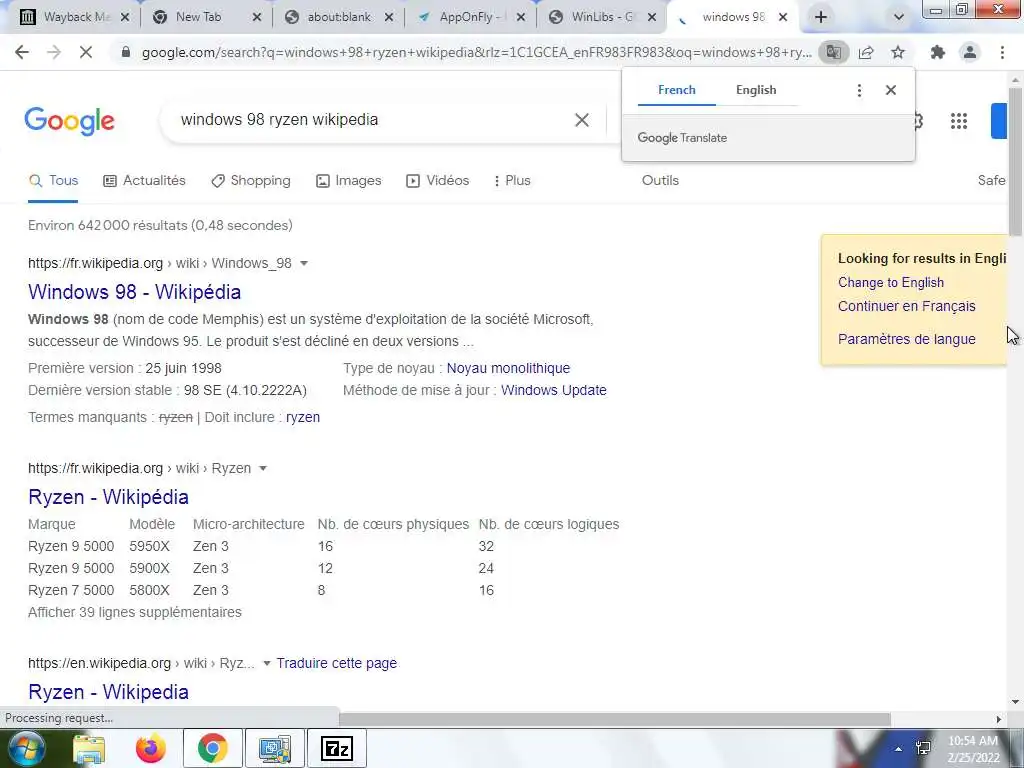Switch to the WinLibs tab

click(x=601, y=18)
